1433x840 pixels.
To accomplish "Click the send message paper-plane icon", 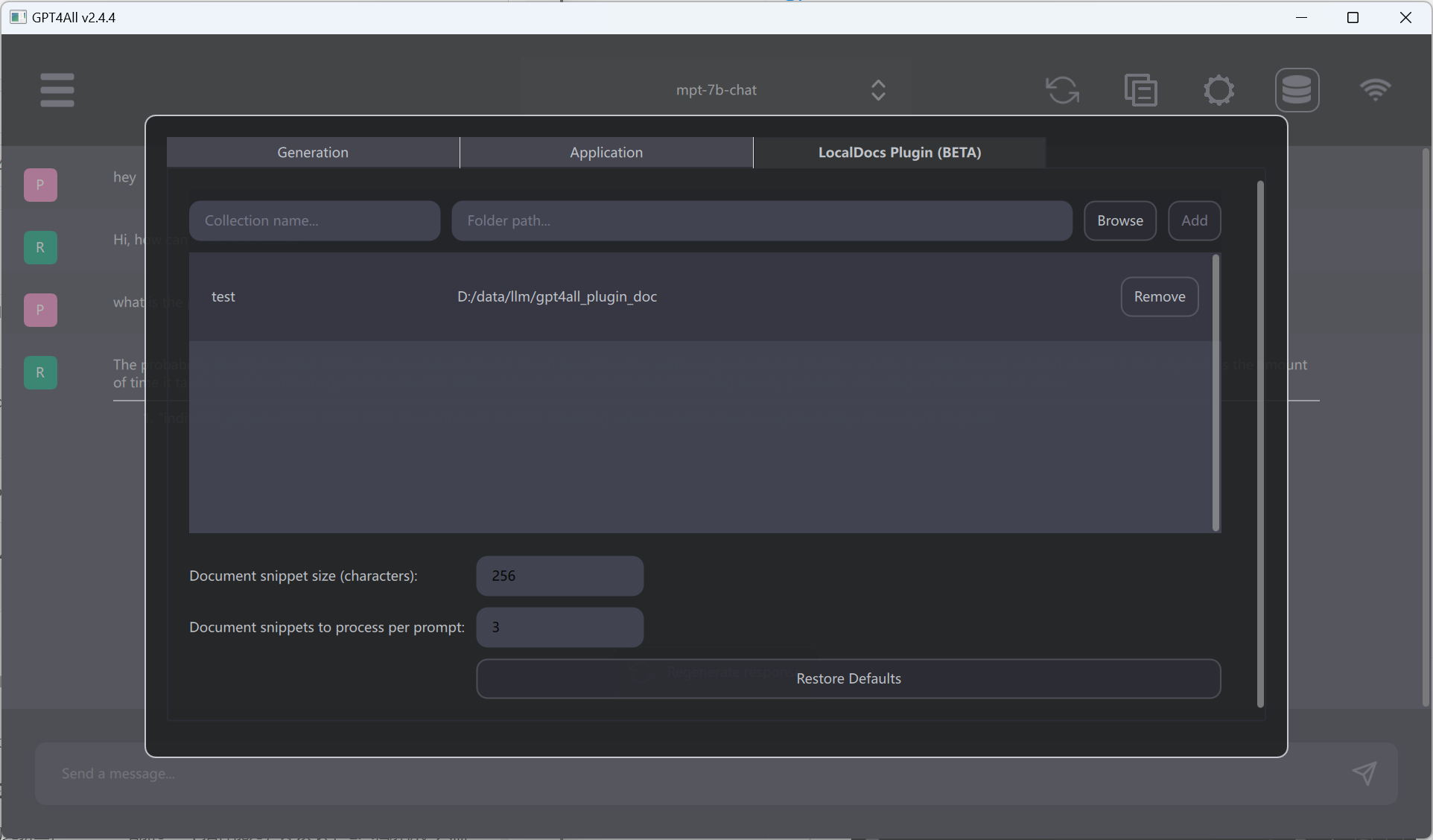I will 1364,773.
